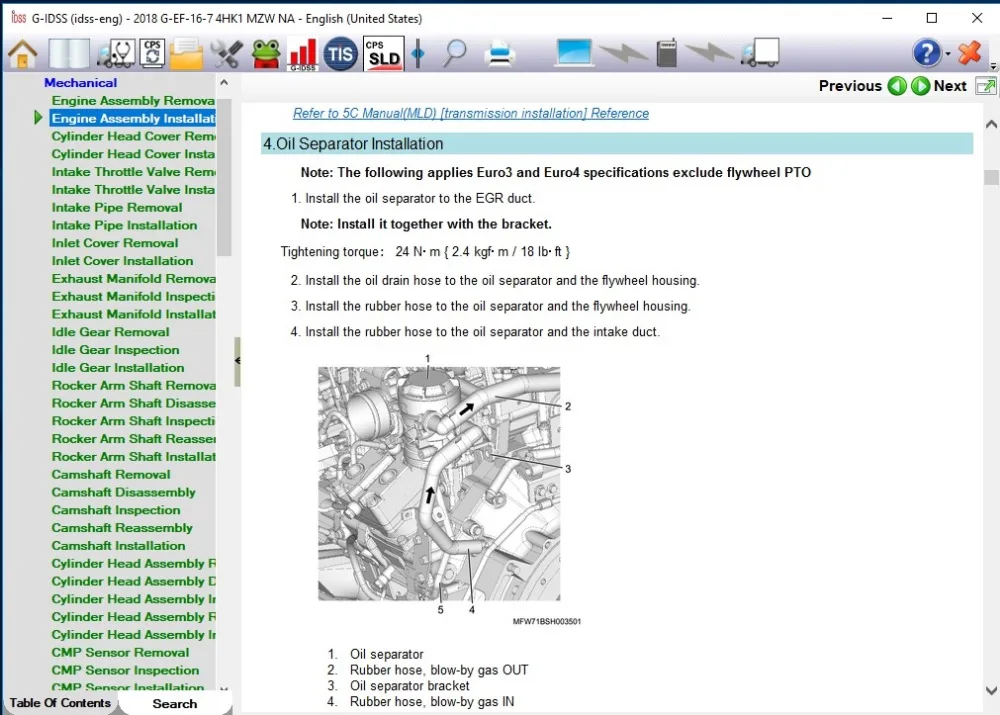Switch to the Search tab
Image resolution: width=1000 pixels, height=715 pixels.
(x=175, y=704)
